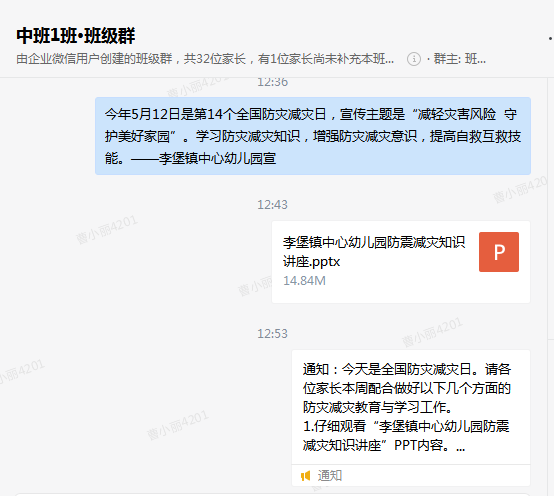
Task: Click the 12:43 timestamp above the file
Action: pyautogui.click(x=272, y=205)
